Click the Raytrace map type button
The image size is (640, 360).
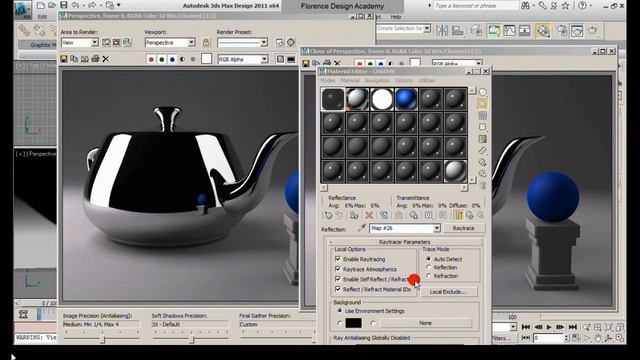[464, 228]
